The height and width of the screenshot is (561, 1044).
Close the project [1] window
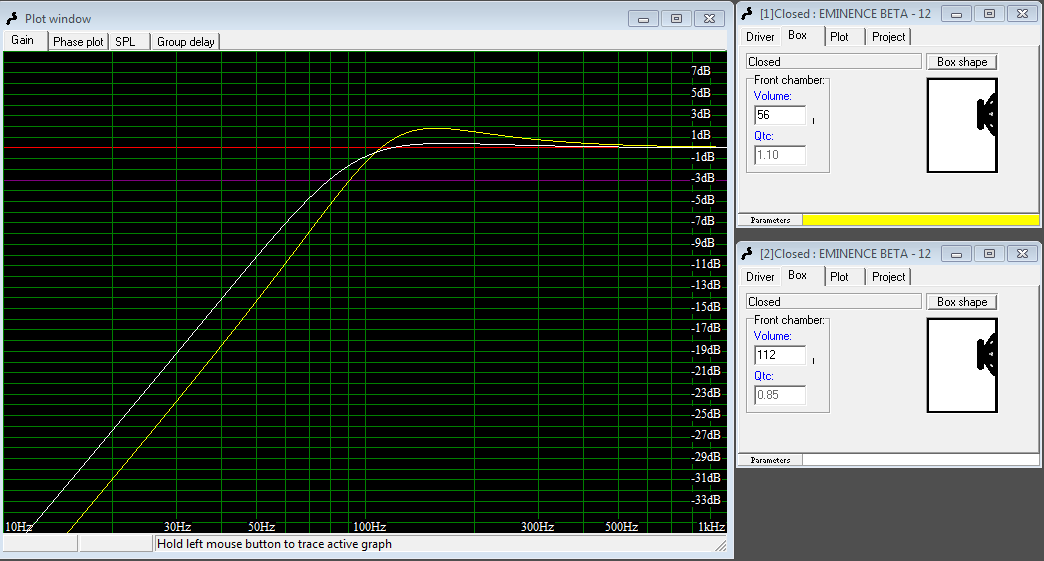[1023, 14]
